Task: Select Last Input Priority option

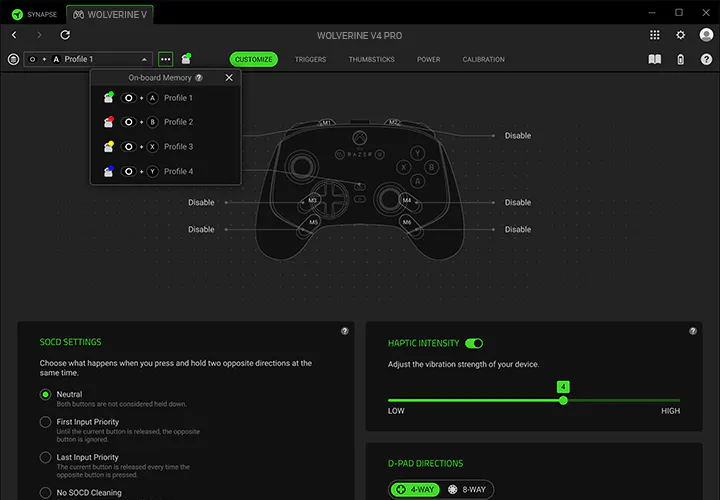Action: pyautogui.click(x=45, y=457)
